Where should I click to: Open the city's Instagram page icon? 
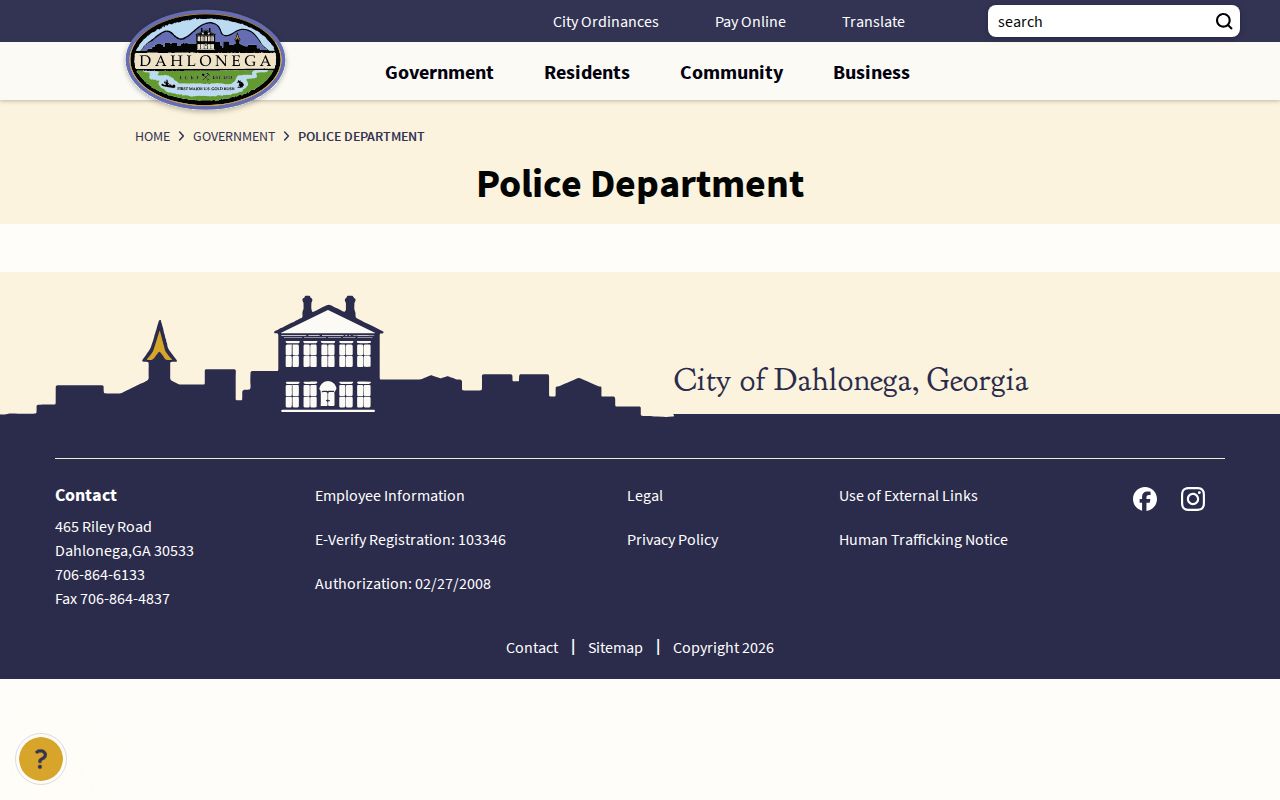[x=1193, y=499]
